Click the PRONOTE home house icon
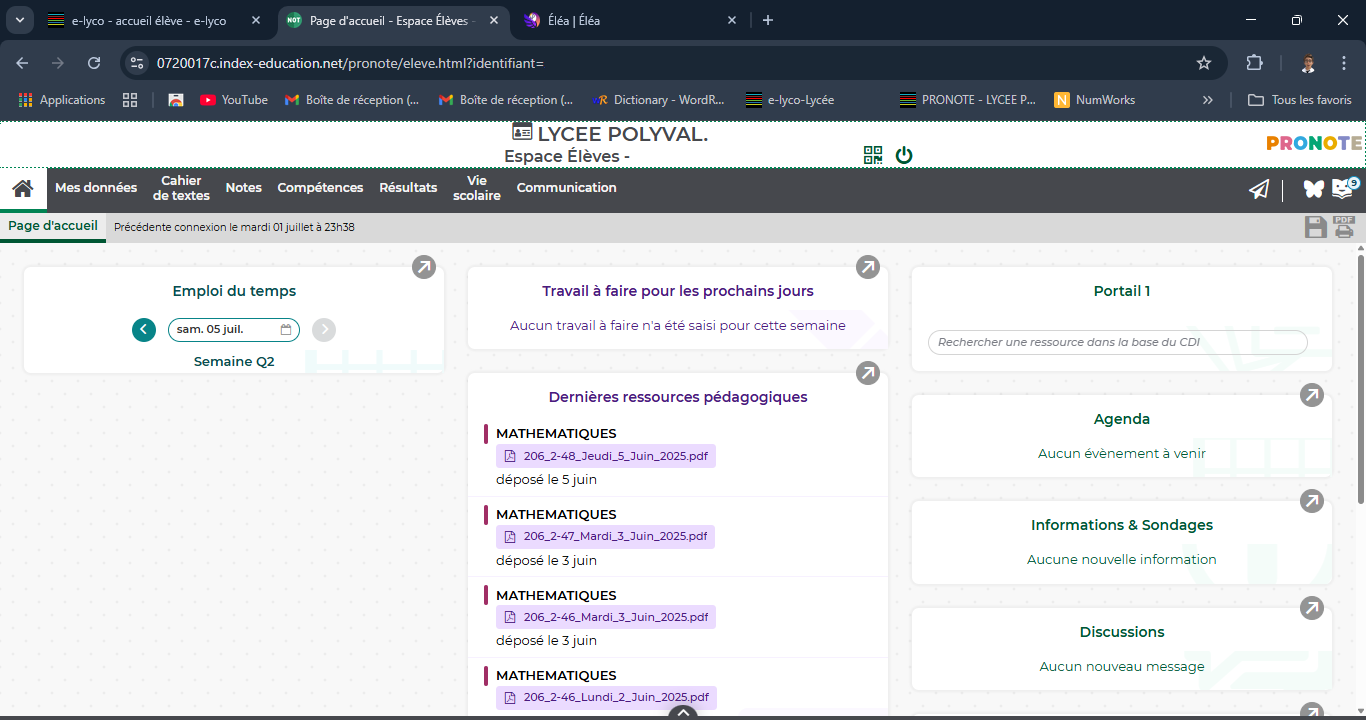 pyautogui.click(x=23, y=189)
